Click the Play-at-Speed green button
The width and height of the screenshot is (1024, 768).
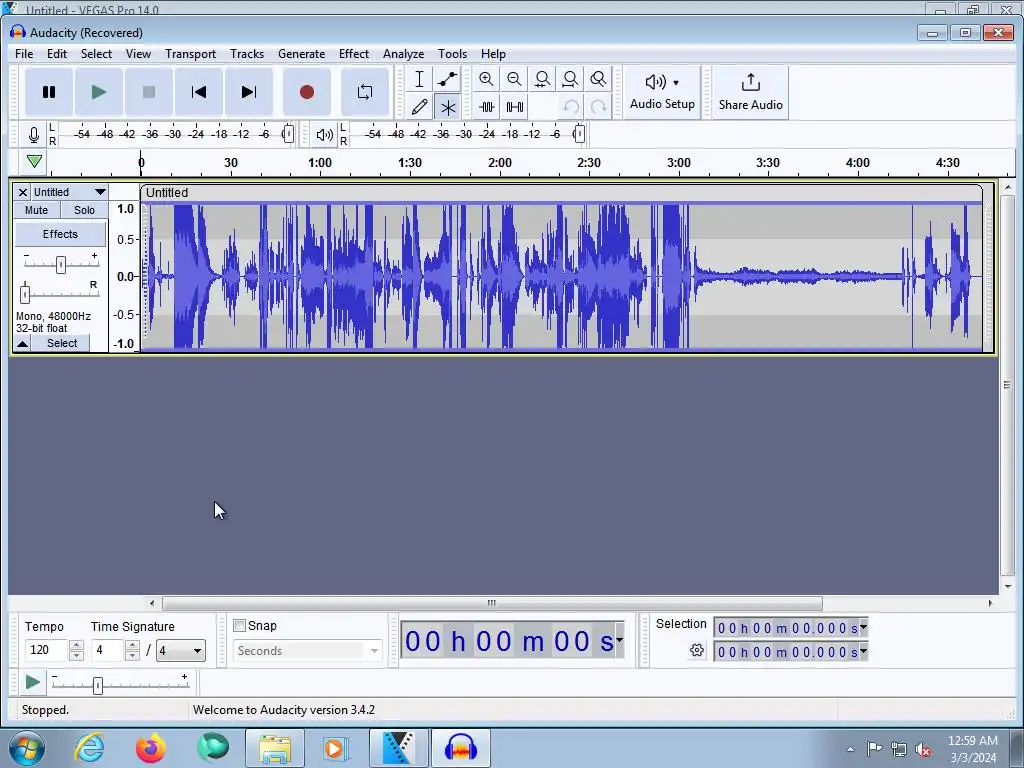tap(32, 683)
